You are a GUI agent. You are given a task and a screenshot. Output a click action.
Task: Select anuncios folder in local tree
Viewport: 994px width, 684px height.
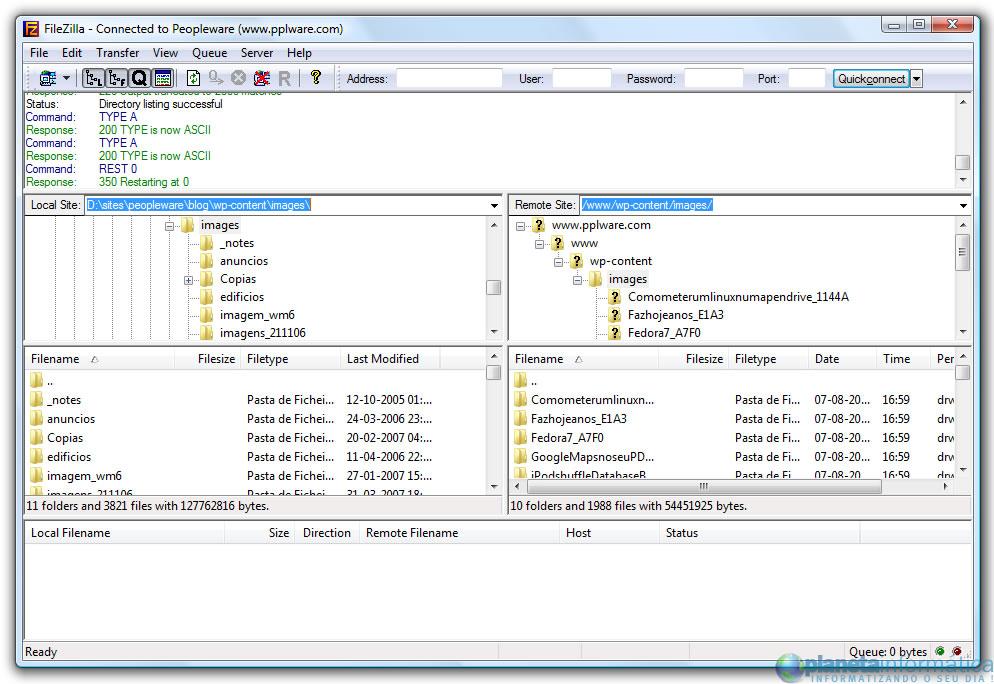point(243,261)
